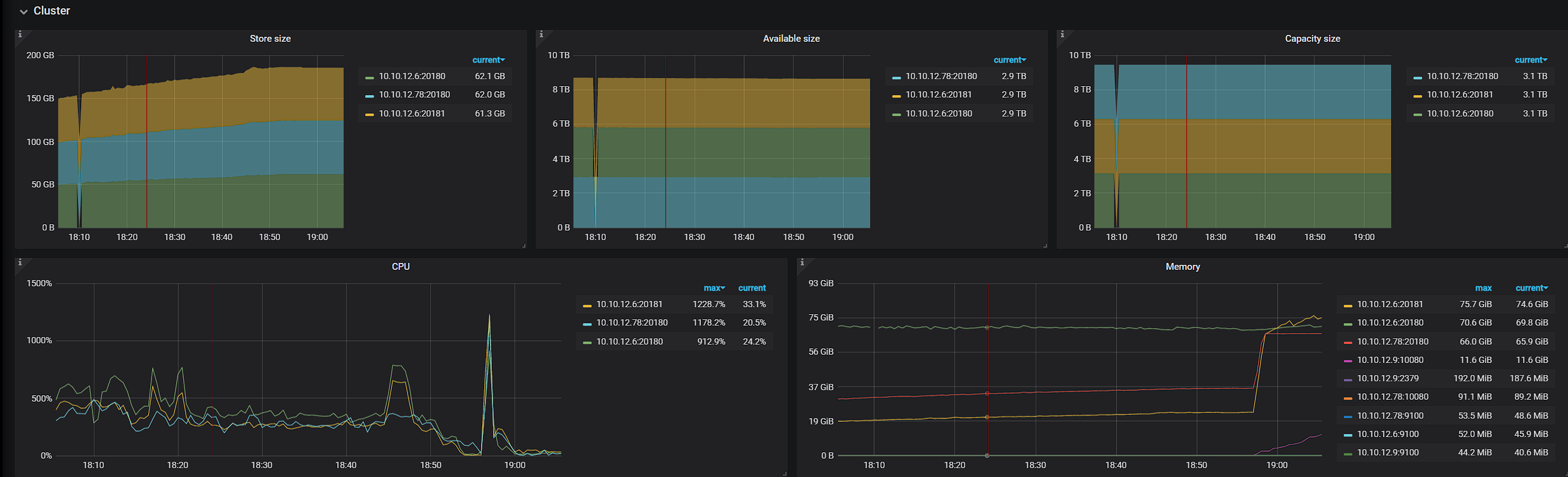
Task: Toggle 10.10.12.78:20180 series in Capacity size legend
Action: point(1462,76)
